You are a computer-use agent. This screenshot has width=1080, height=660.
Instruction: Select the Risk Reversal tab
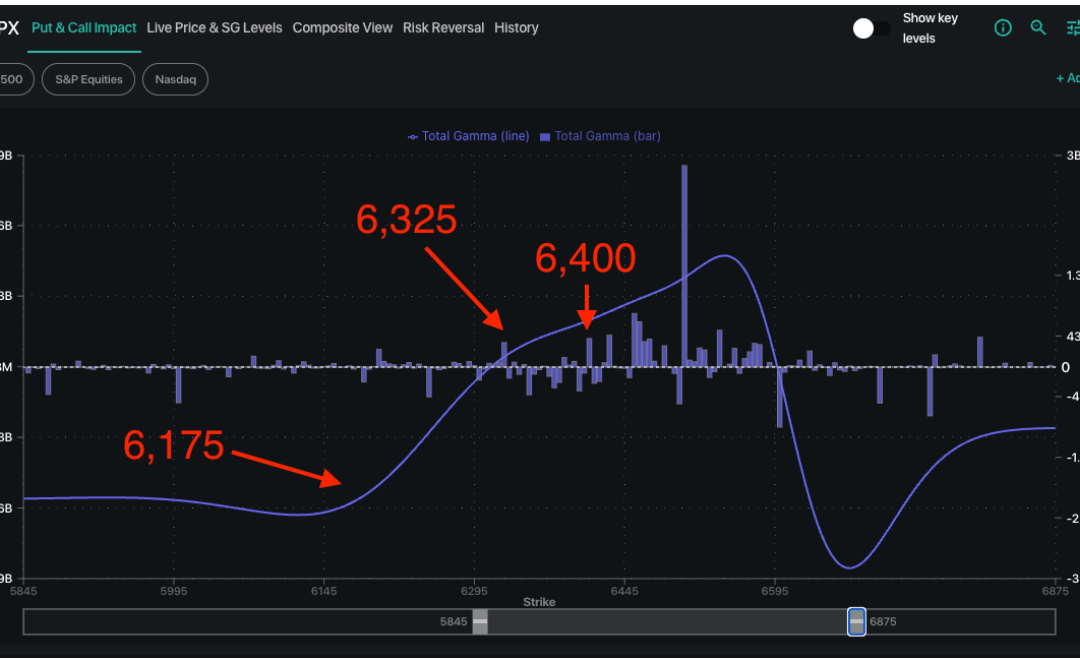pos(443,28)
